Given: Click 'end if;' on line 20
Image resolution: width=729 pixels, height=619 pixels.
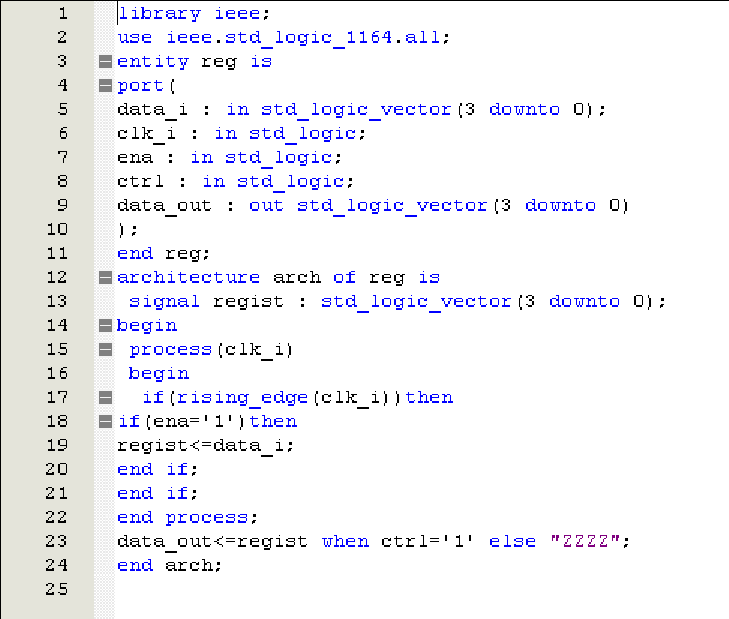Looking at the screenshot, I should coord(158,470).
